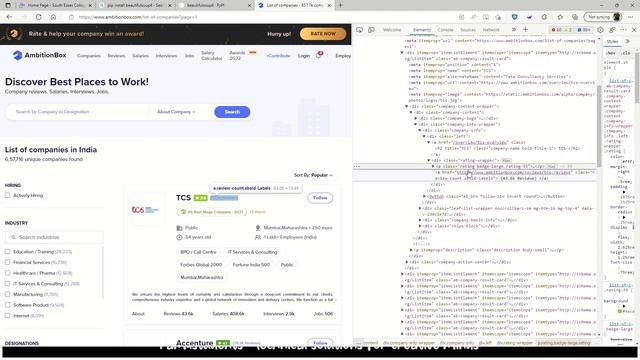The height and width of the screenshot is (360, 640).
Task: Reload the page with the refresh icon
Action: pyautogui.click(x=39, y=17)
